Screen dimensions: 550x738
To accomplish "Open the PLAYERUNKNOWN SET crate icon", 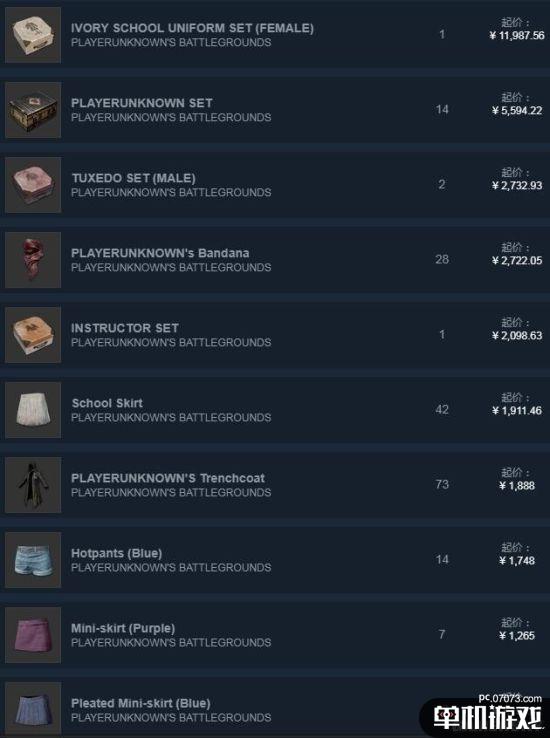I will 33,110.
